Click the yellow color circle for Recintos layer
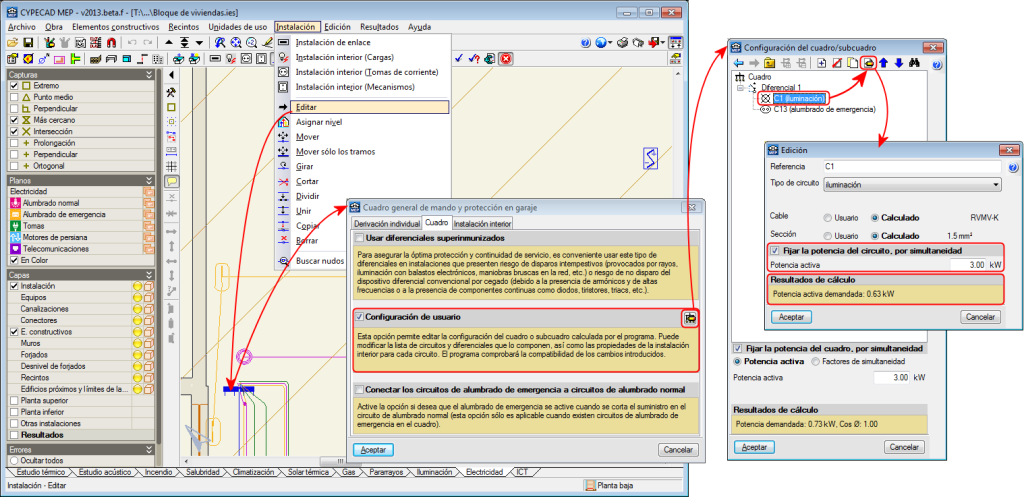1024x497 pixels. tap(137, 377)
